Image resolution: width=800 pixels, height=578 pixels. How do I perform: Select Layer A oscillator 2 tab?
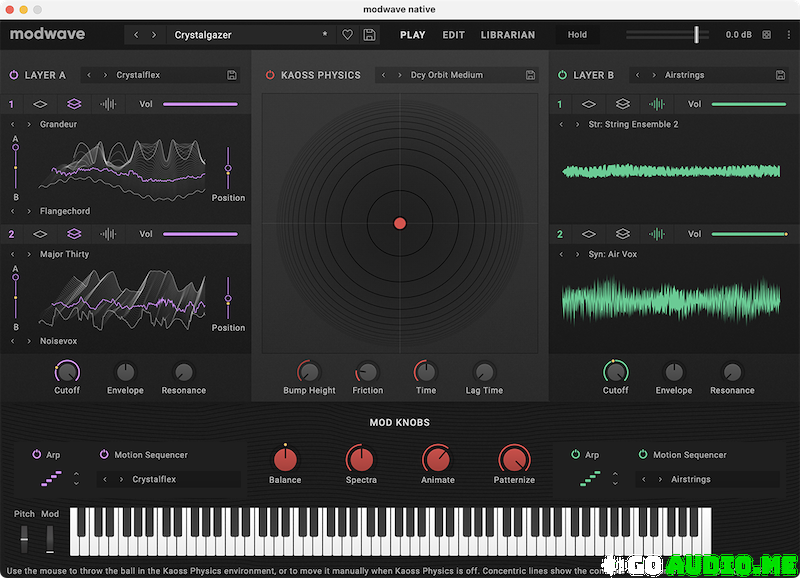pyautogui.click(x=11, y=234)
